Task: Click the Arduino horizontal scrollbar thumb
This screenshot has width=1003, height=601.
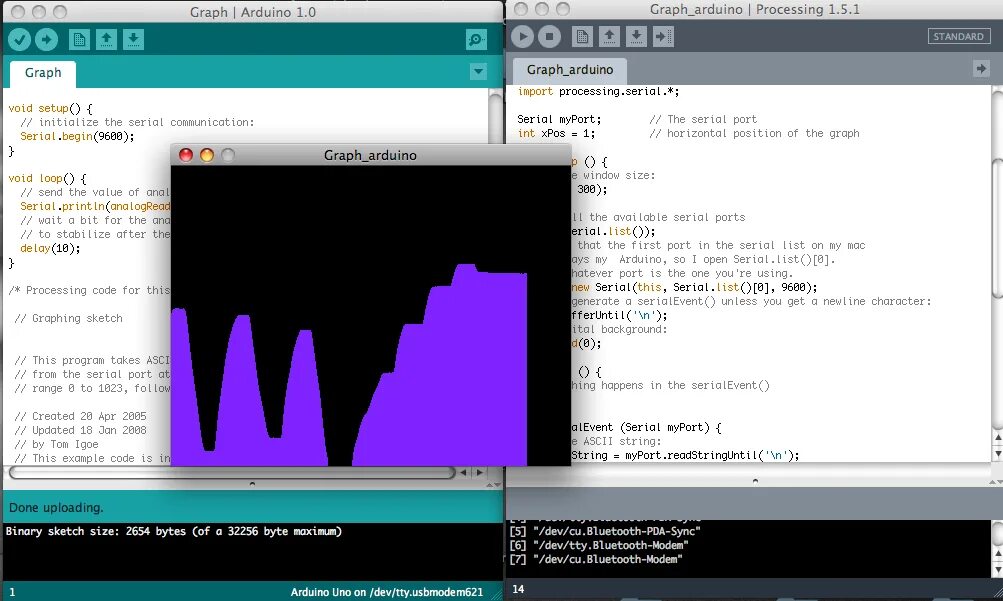Action: 232,472
